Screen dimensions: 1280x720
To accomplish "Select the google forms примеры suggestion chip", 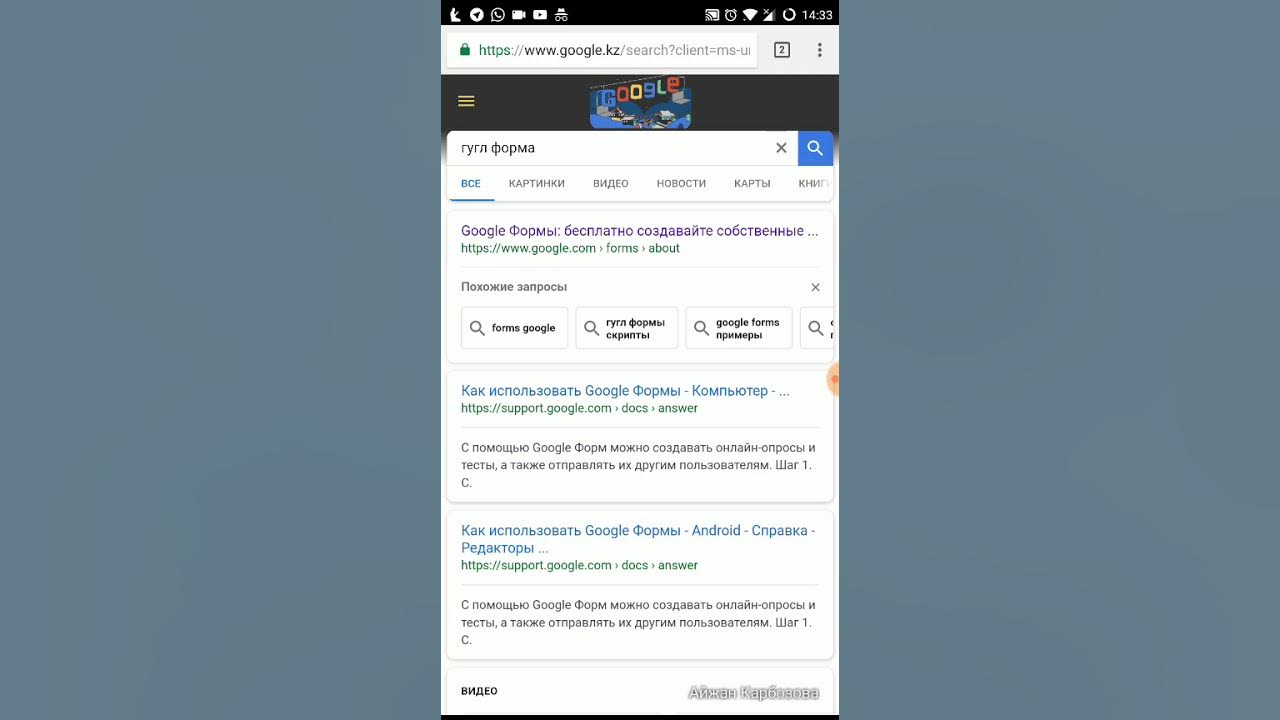I will (x=738, y=328).
